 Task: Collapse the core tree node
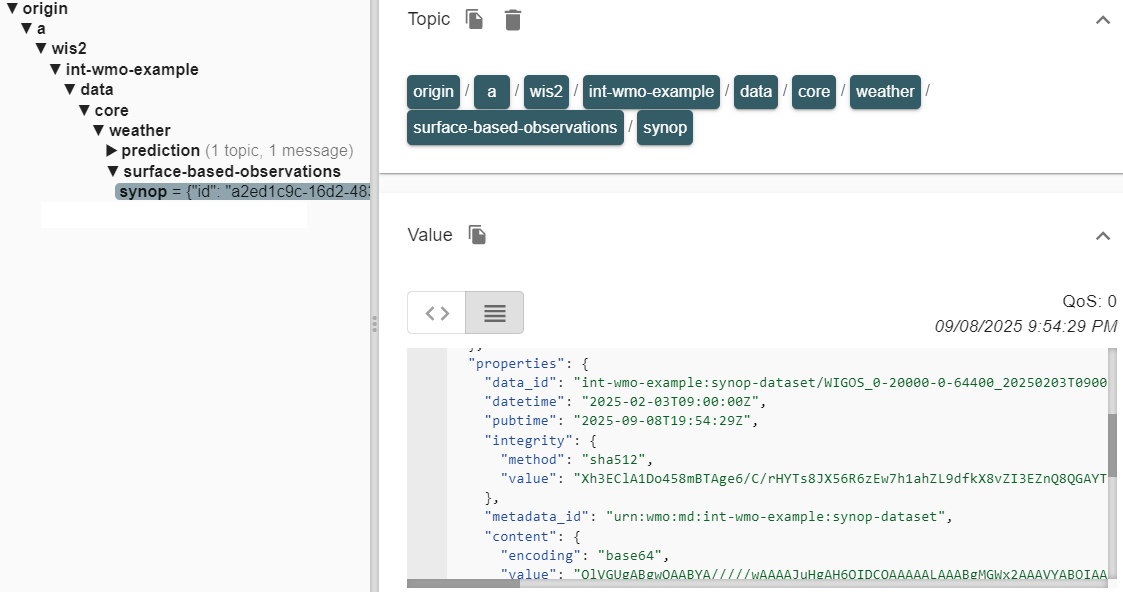[84, 110]
